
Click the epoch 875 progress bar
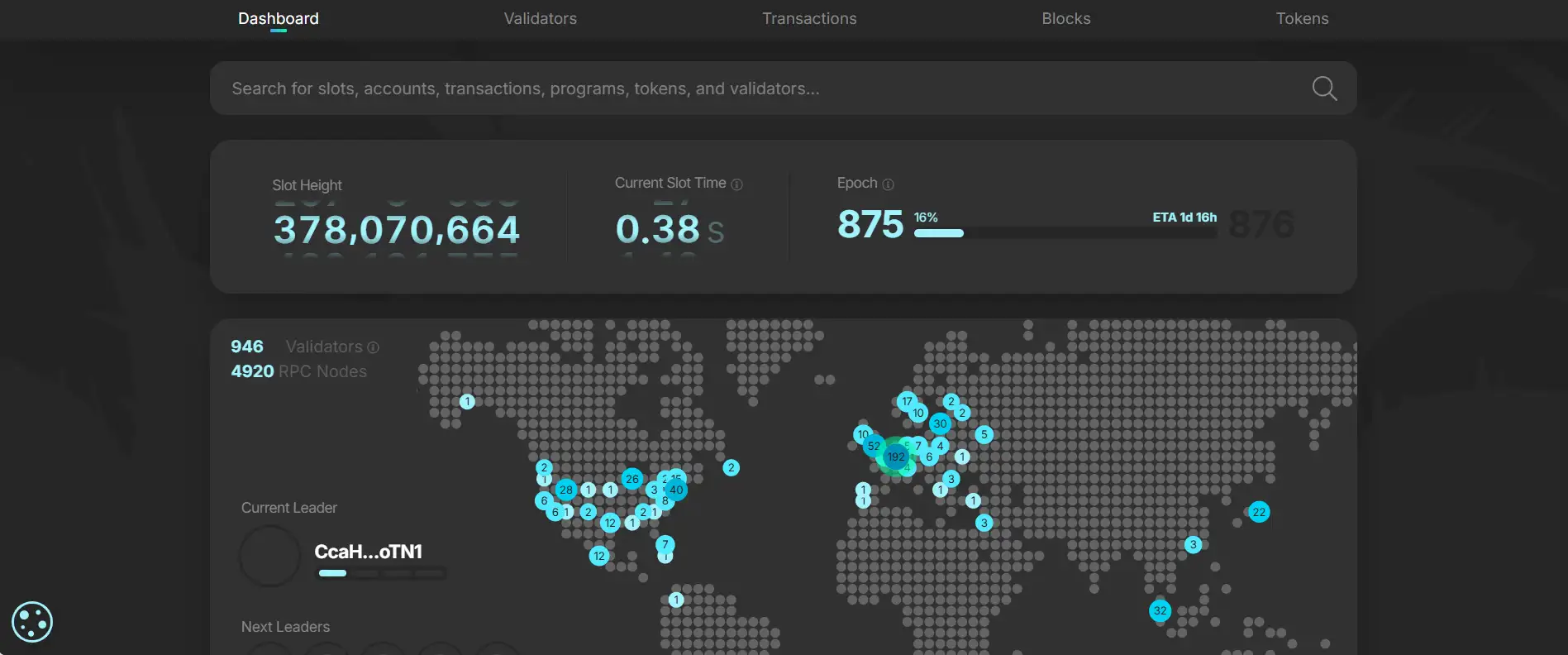[1065, 233]
